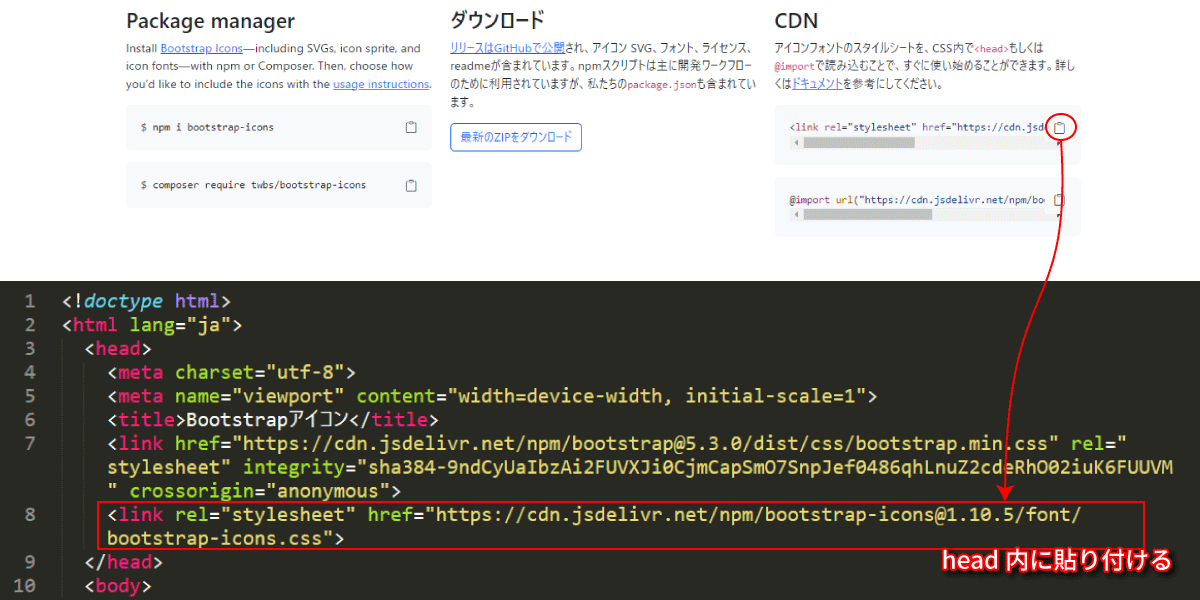Click the html lang="ja" code line
1200x600 pixels.
click(x=152, y=324)
